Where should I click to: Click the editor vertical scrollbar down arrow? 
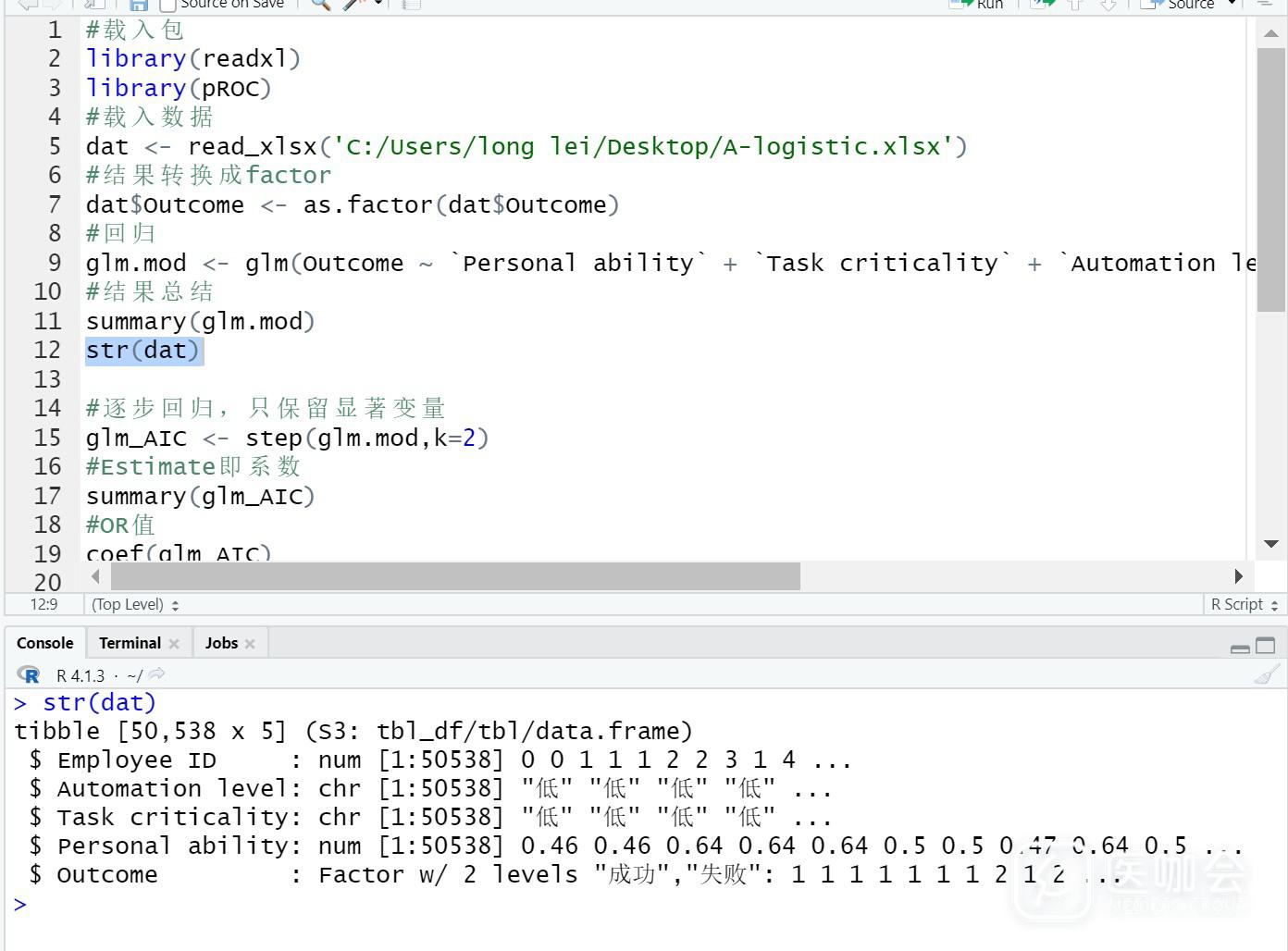pos(1270,544)
